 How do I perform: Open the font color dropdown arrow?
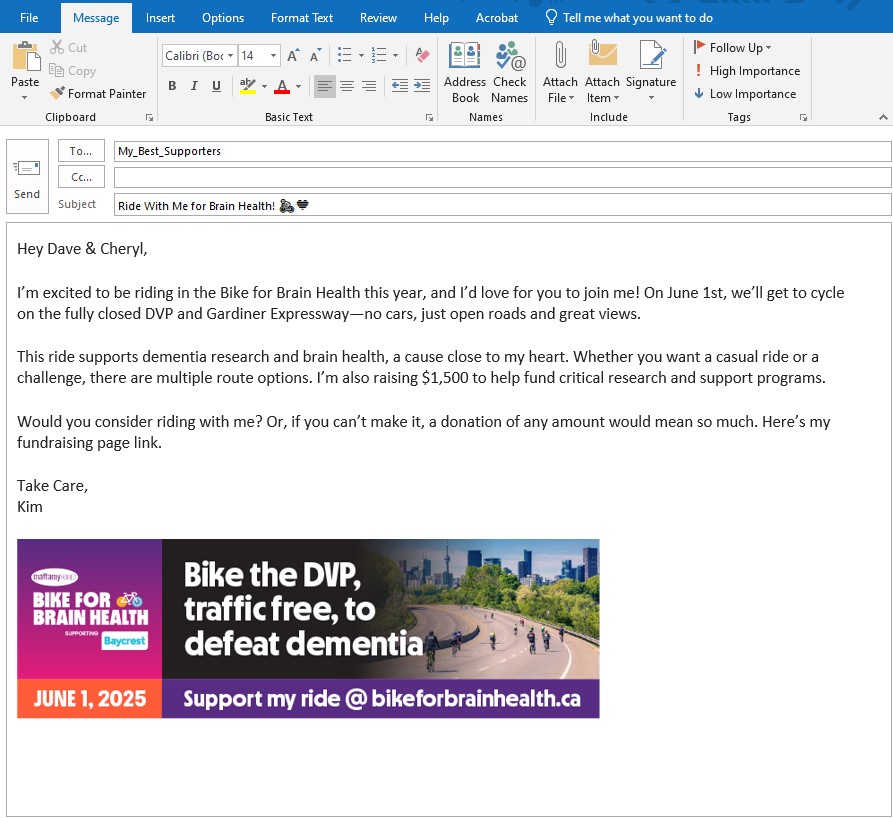(x=298, y=87)
